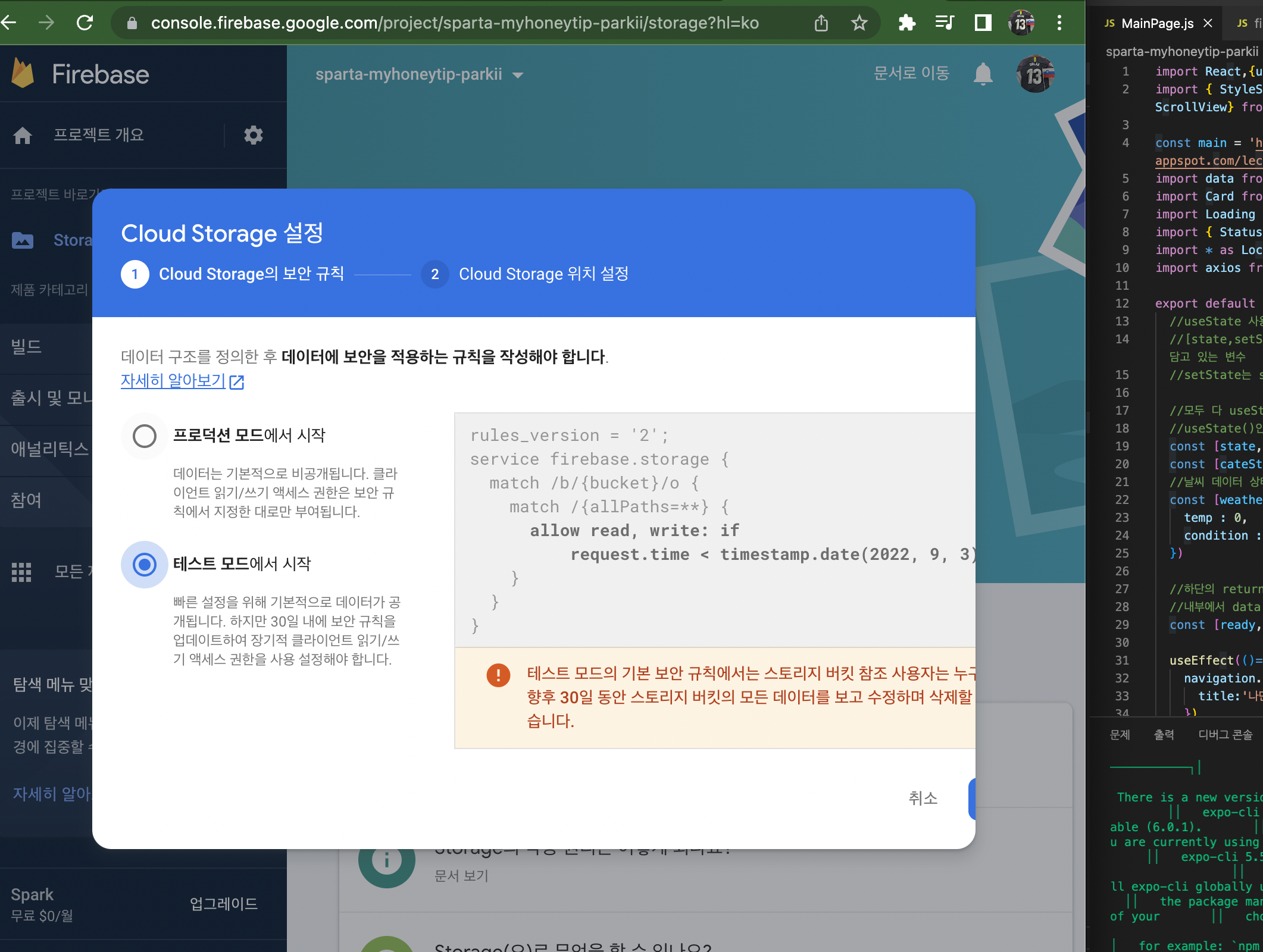Click the warning exclamation icon

[x=498, y=675]
